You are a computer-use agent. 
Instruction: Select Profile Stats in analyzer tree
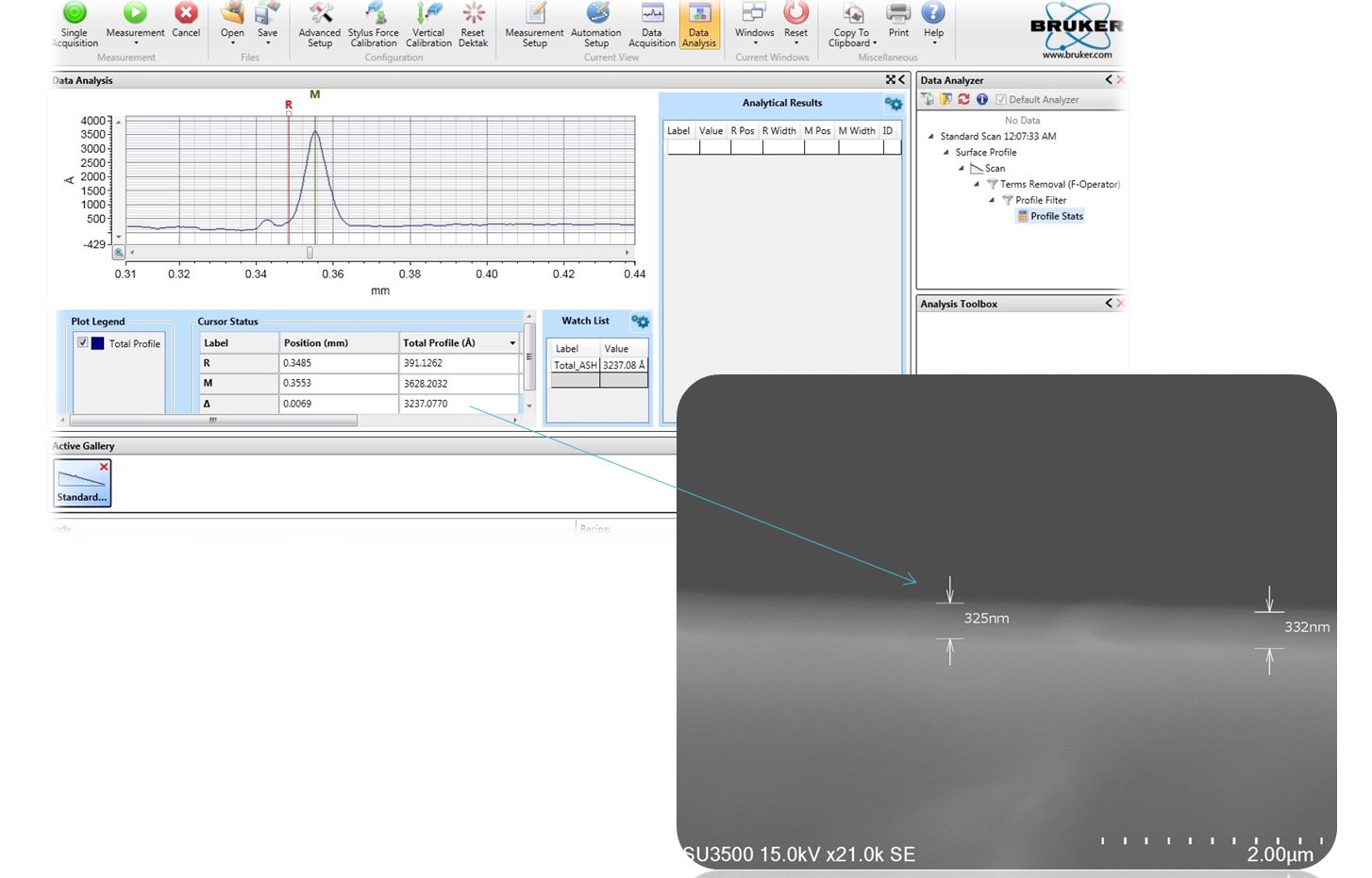(1056, 217)
